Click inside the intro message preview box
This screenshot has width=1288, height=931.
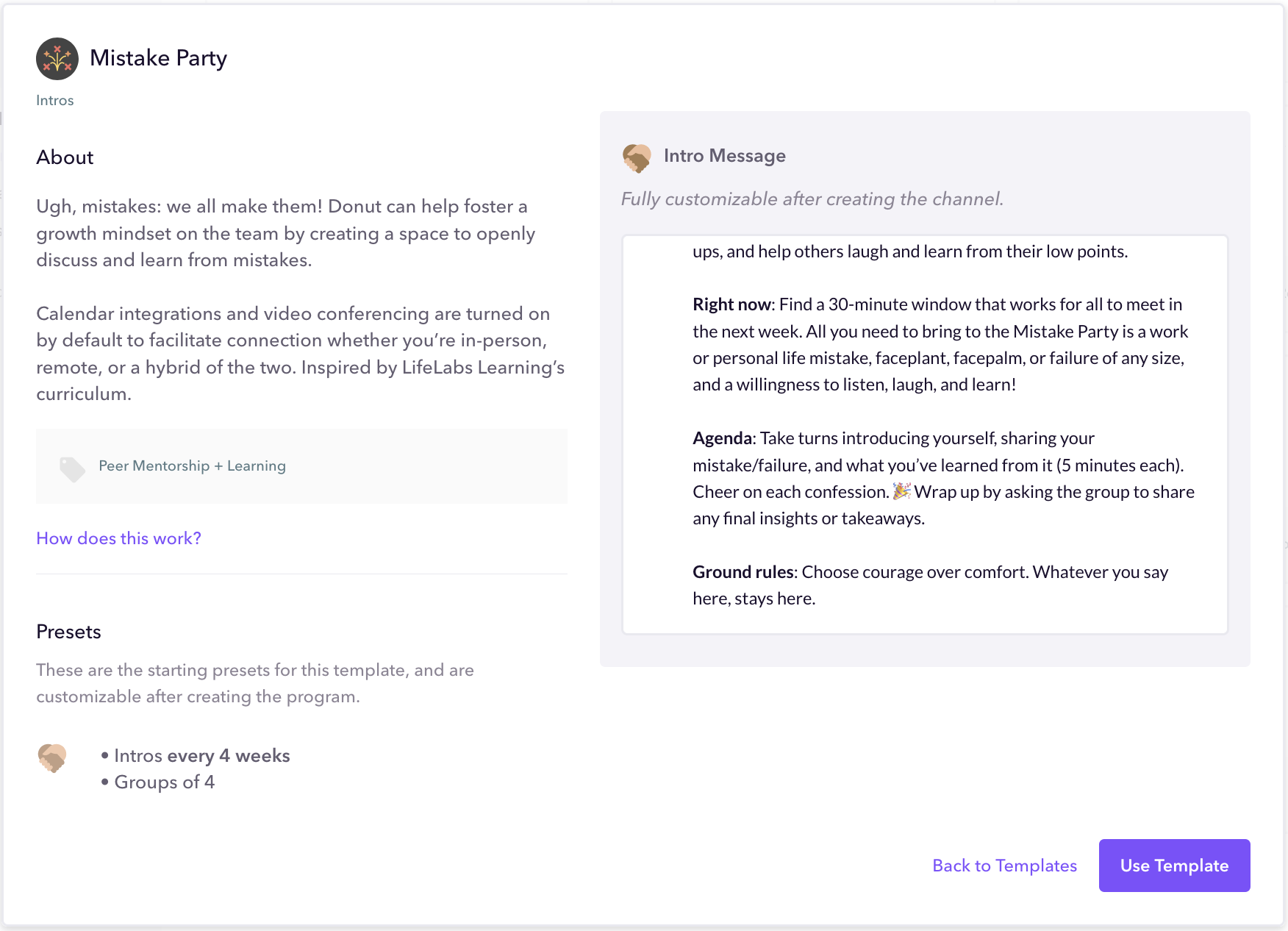925,434
